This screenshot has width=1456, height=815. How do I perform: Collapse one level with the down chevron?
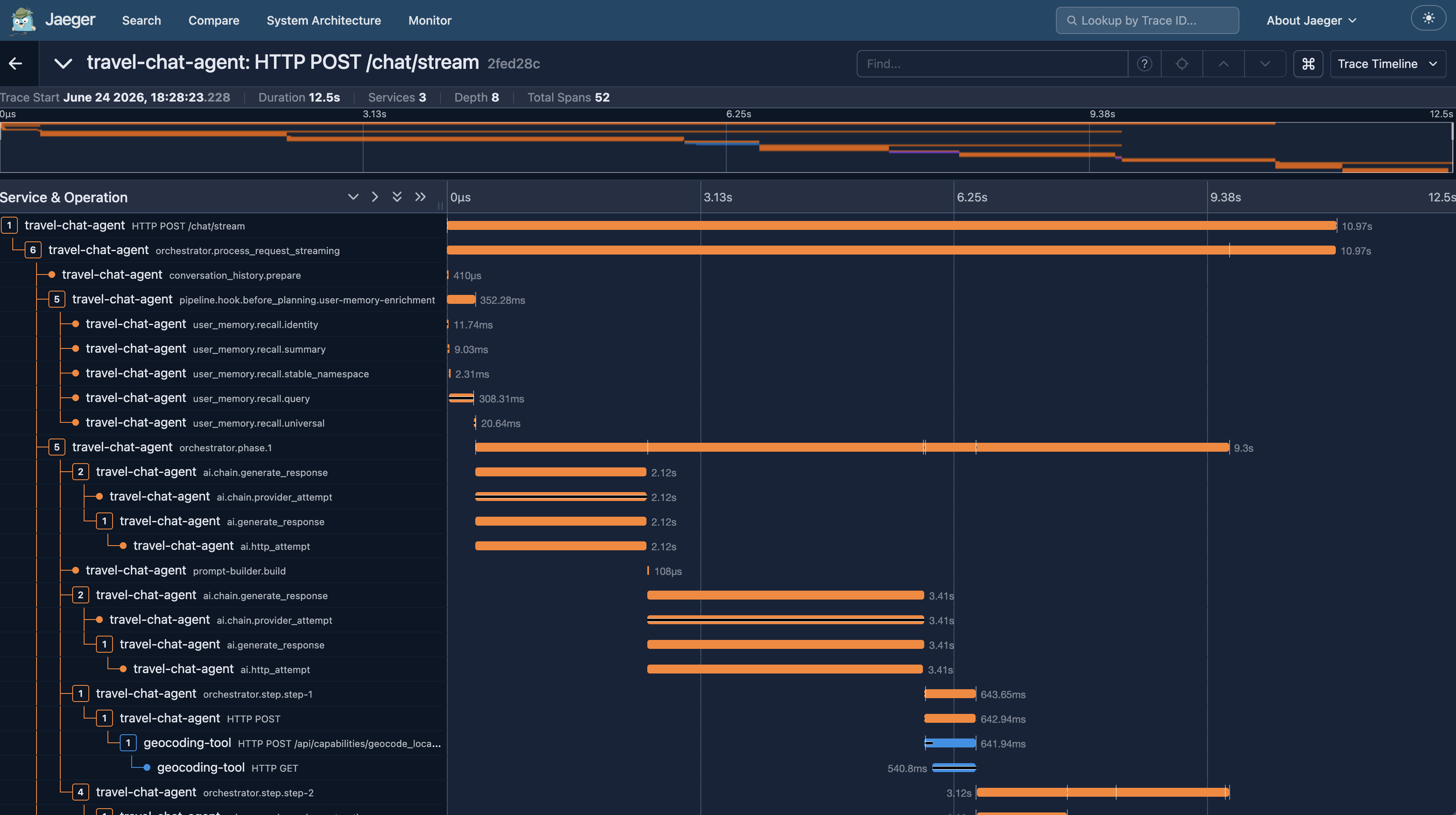[x=353, y=197]
